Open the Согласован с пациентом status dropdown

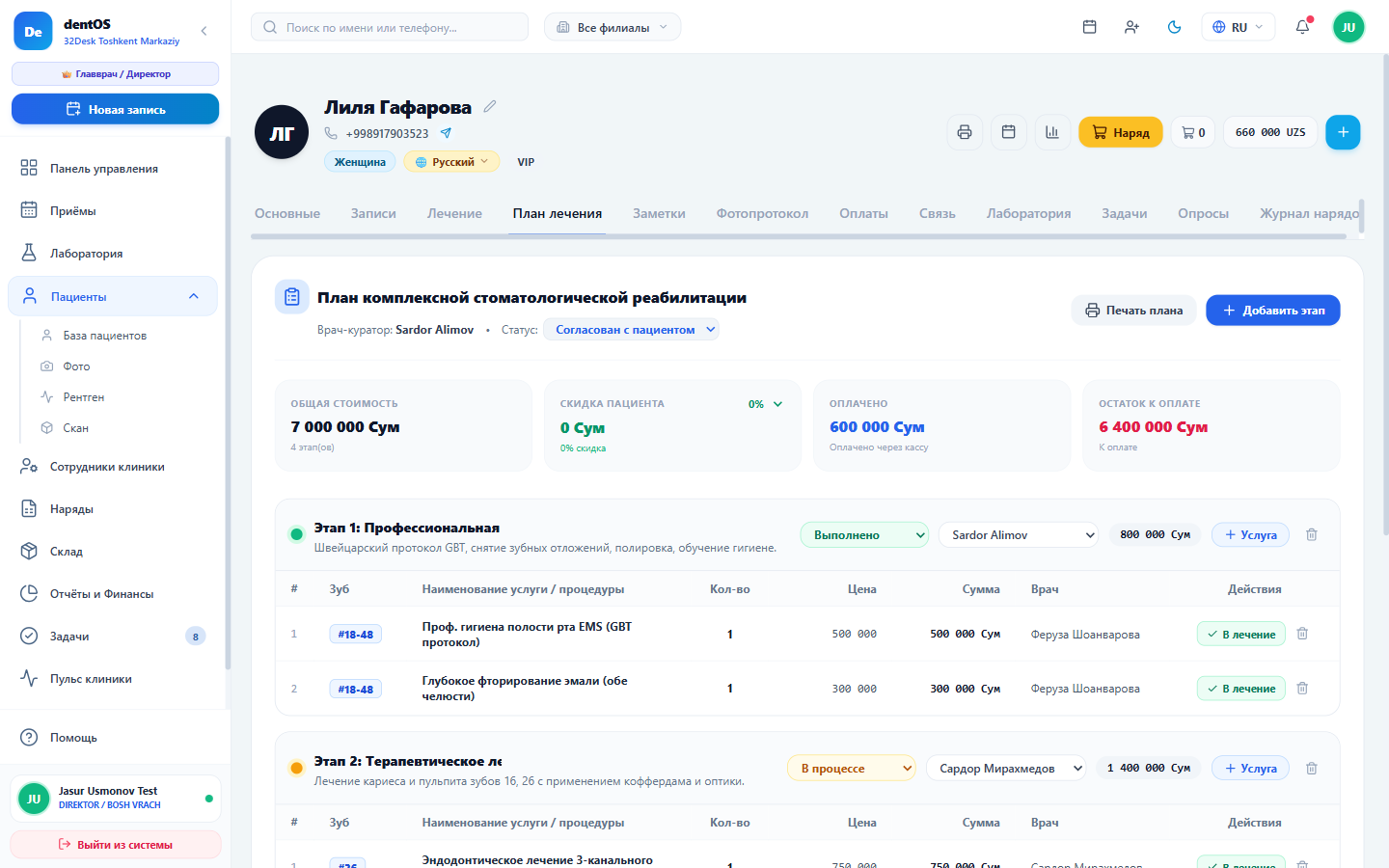631,330
